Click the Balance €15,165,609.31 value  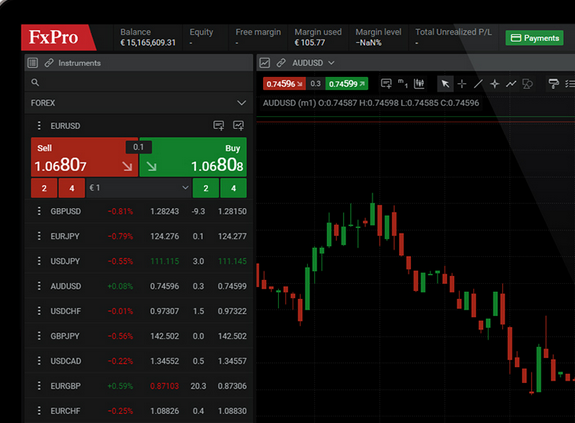pyautogui.click(x=148, y=43)
